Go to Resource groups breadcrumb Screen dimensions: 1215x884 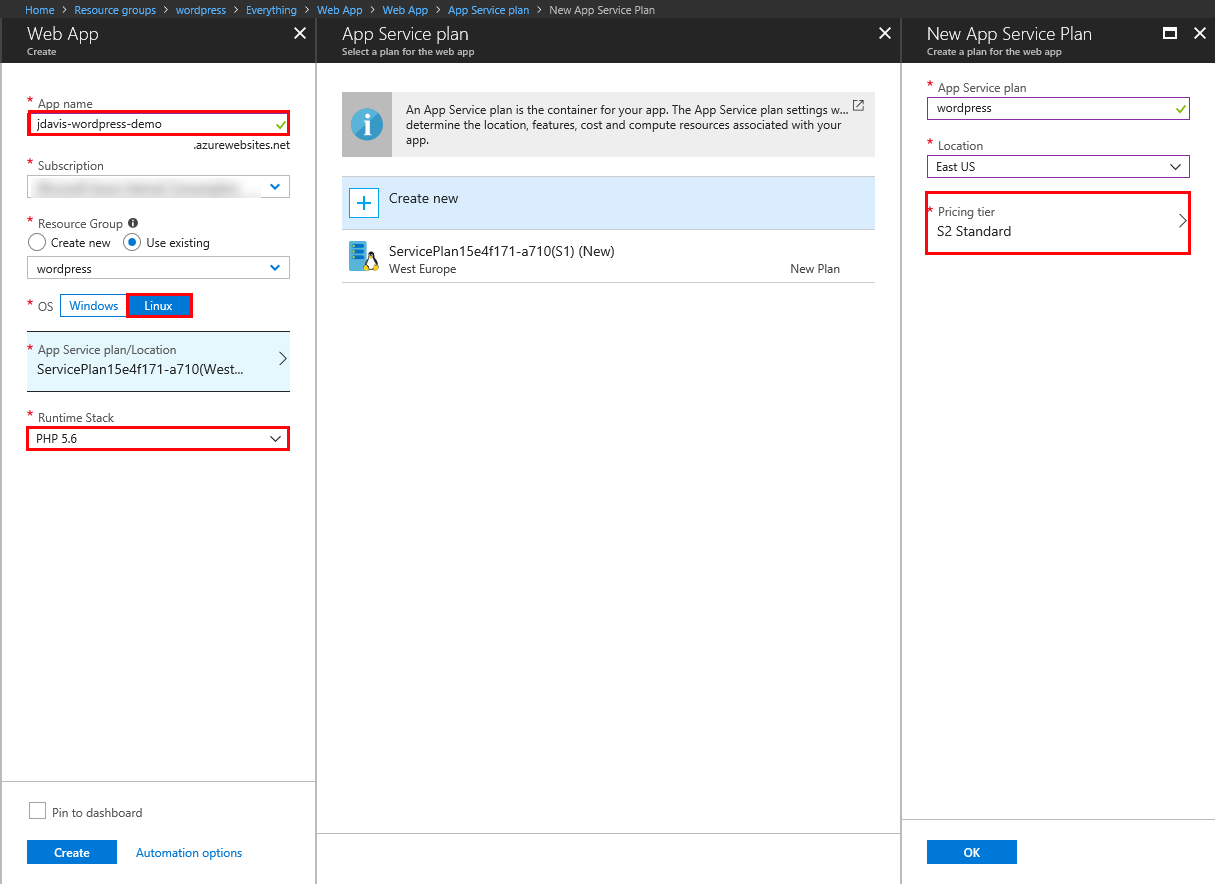(x=115, y=10)
